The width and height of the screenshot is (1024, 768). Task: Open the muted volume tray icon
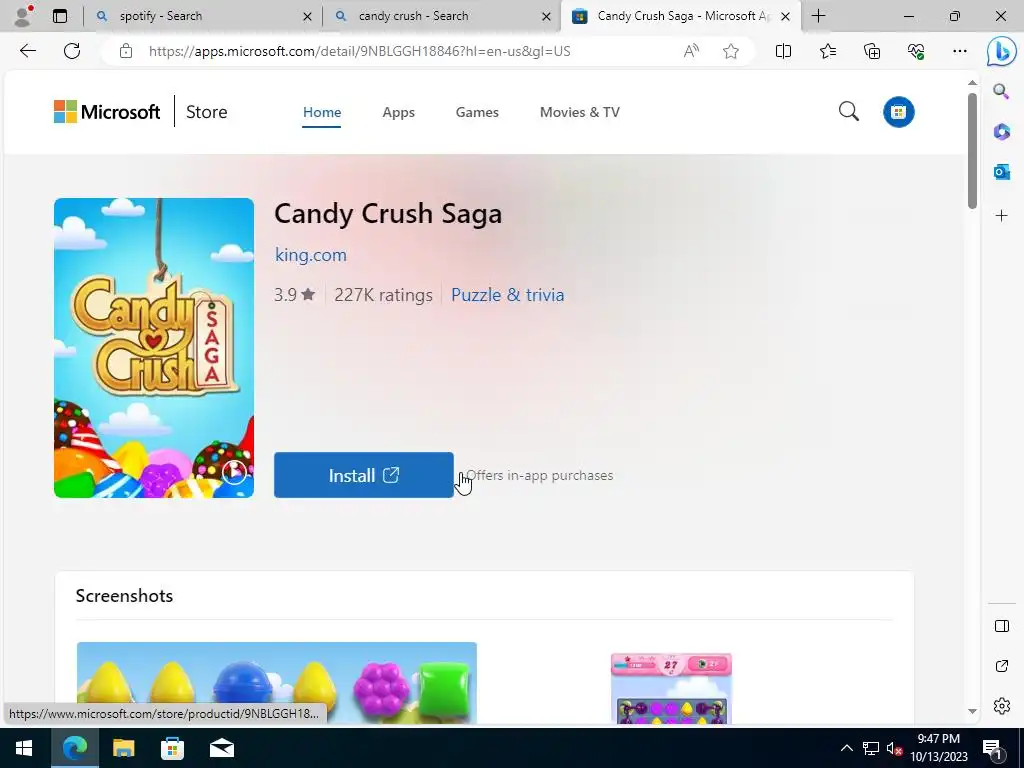point(894,748)
